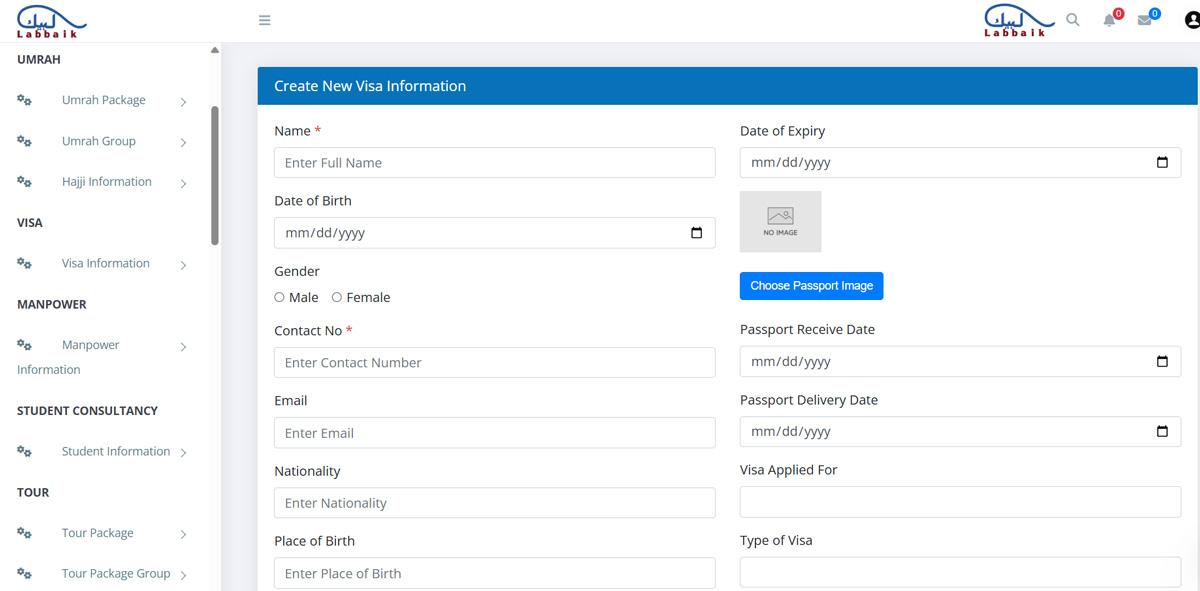Screen dimensions: 1200x591
Task: Click Choose Passport Image button
Action: [811, 286]
